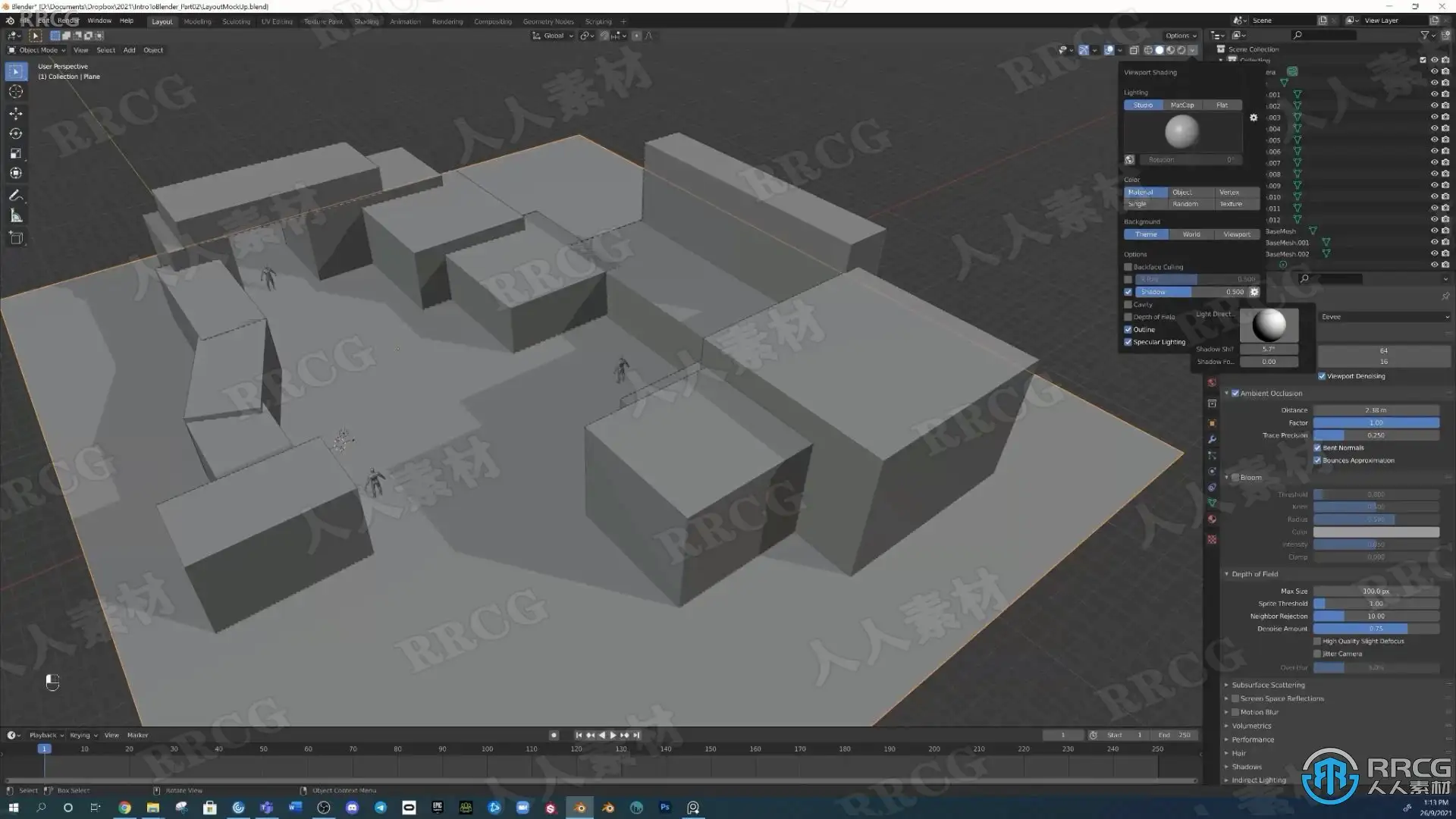
Task: Open the Add menu in viewport header
Action: [x=129, y=50]
